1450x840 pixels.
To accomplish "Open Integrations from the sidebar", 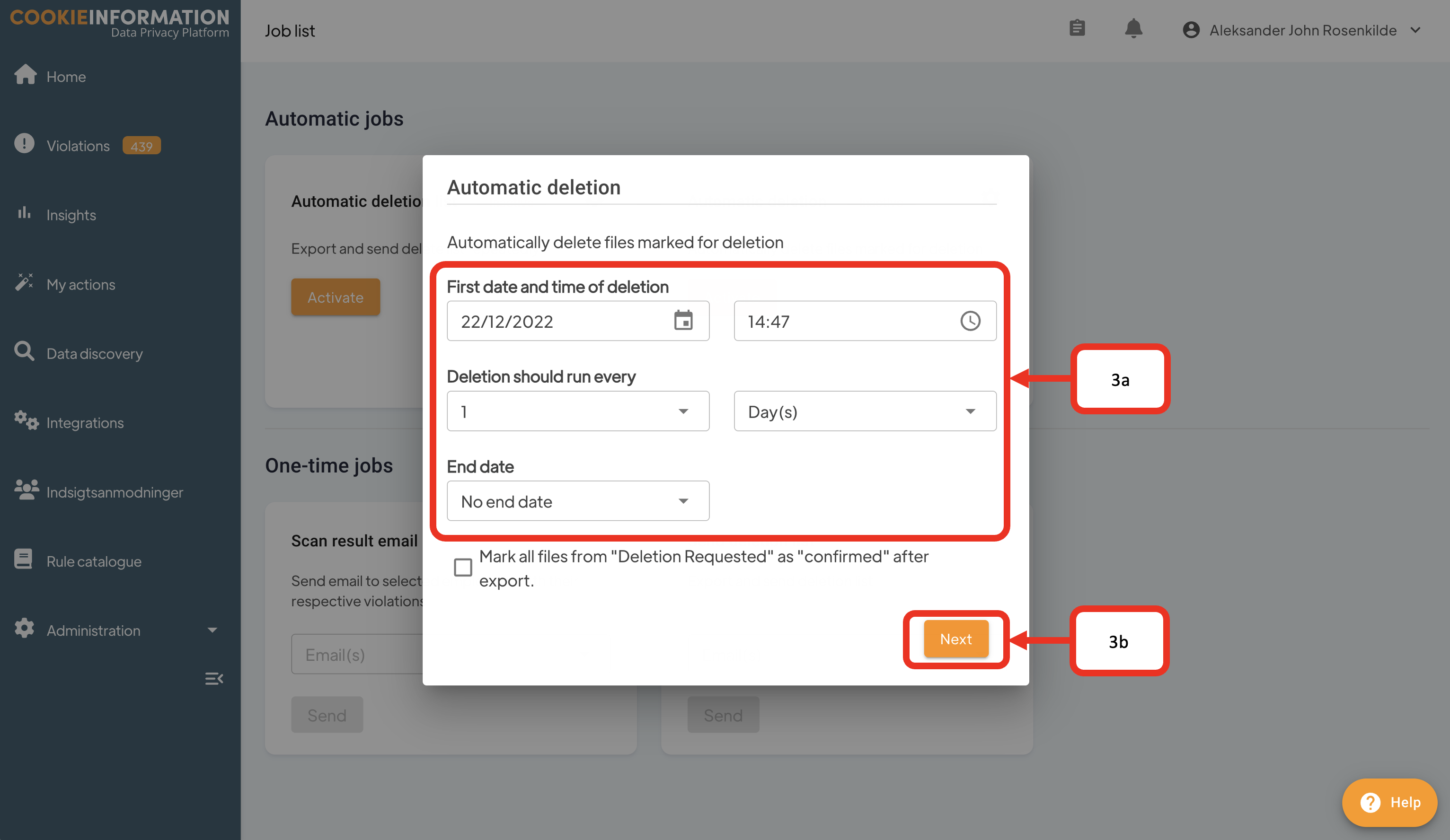I will (85, 422).
